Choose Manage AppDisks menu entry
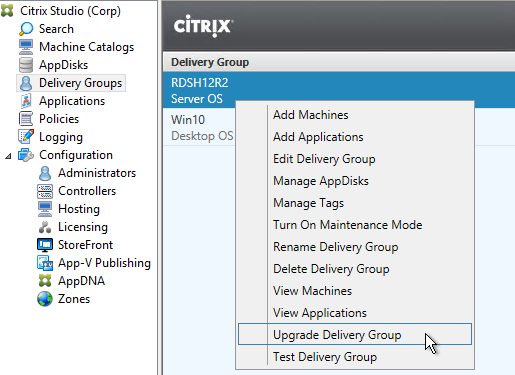The height and width of the screenshot is (375, 515). click(355, 181)
